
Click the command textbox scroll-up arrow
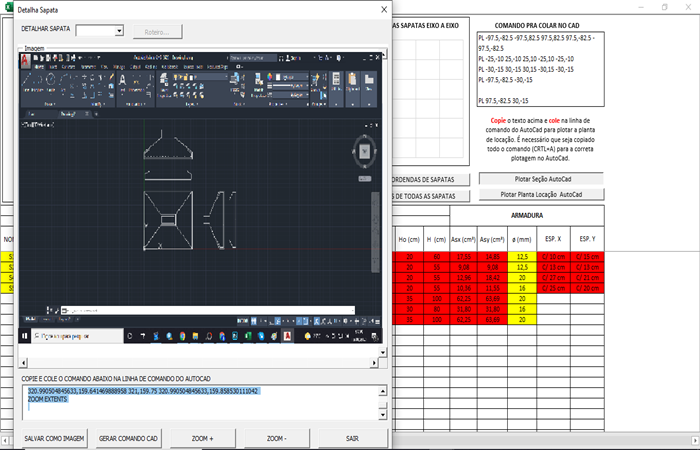[x=381, y=390]
